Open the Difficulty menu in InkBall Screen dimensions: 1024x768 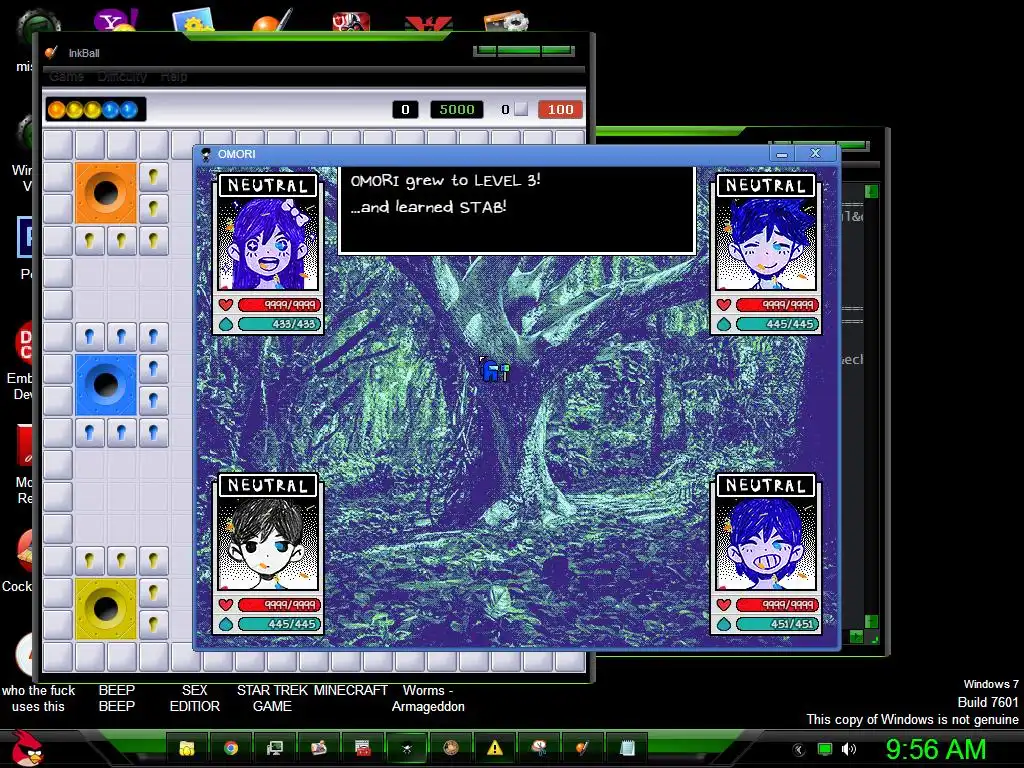(x=122, y=76)
